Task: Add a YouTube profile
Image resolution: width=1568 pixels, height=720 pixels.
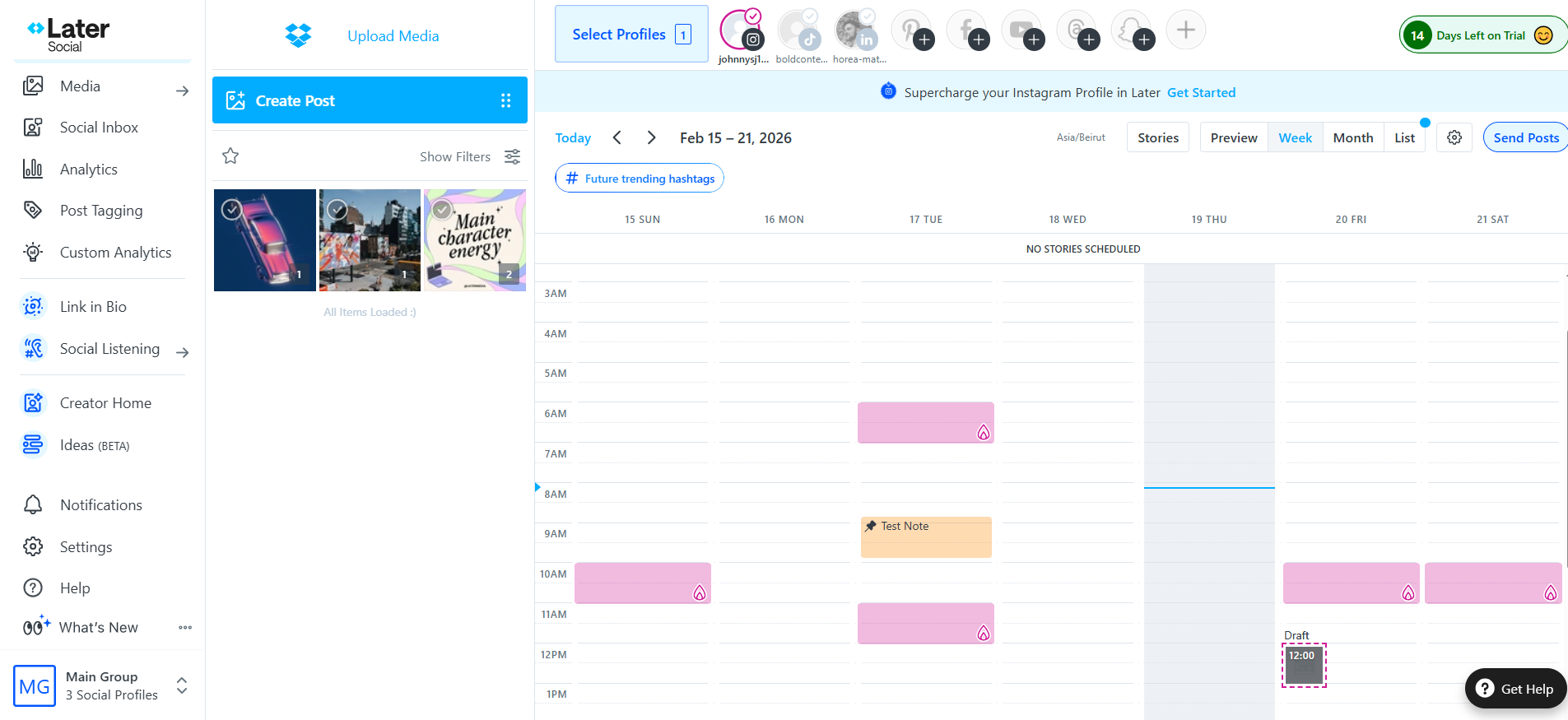Action: pyautogui.click(x=1021, y=30)
